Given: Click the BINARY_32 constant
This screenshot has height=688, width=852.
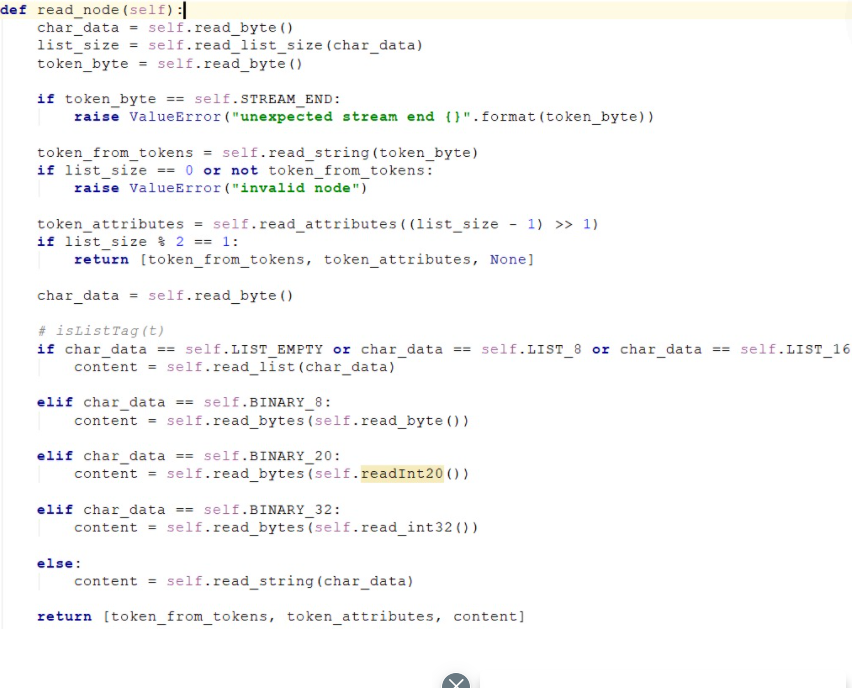Looking at the screenshot, I should point(291,510).
